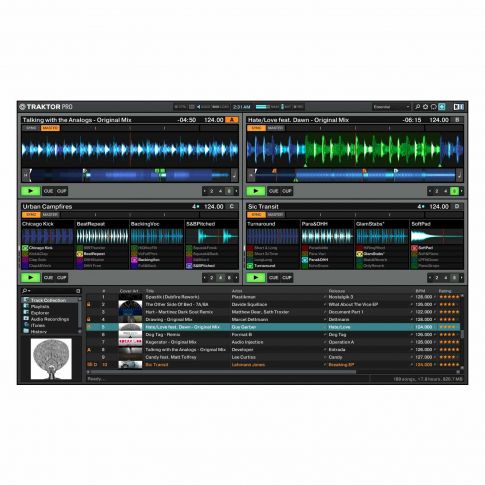This screenshot has height=485, width=485.
Task: Click the Audio Recordings folder icon
Action: pyautogui.click(x=26, y=319)
